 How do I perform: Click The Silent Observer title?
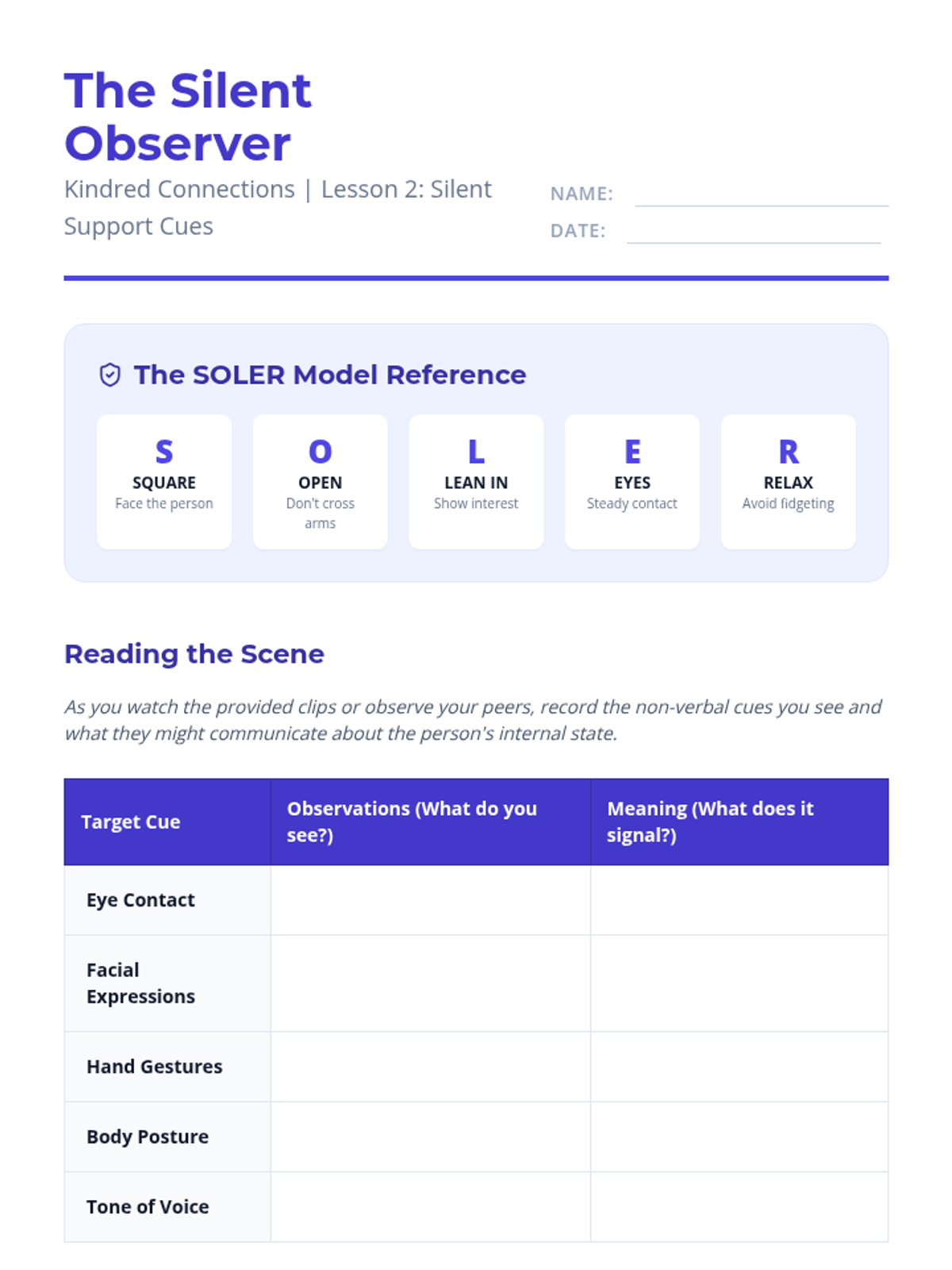click(188, 117)
